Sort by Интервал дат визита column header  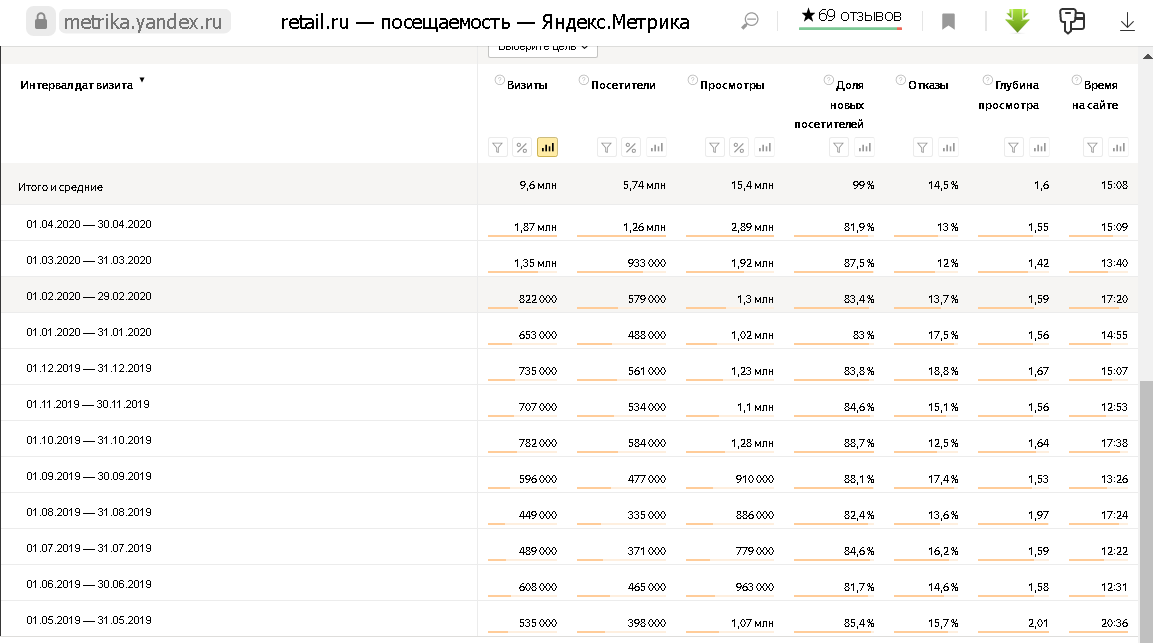pyautogui.click(x=76, y=85)
